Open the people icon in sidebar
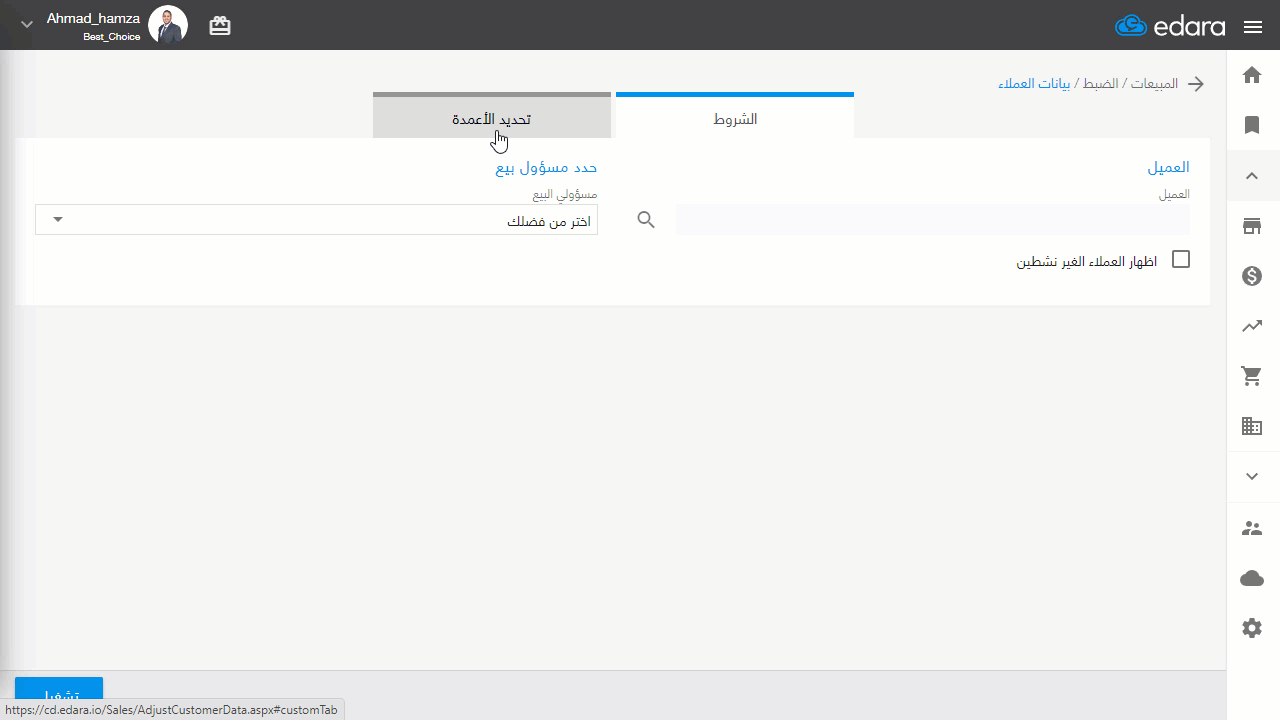 [1252, 528]
